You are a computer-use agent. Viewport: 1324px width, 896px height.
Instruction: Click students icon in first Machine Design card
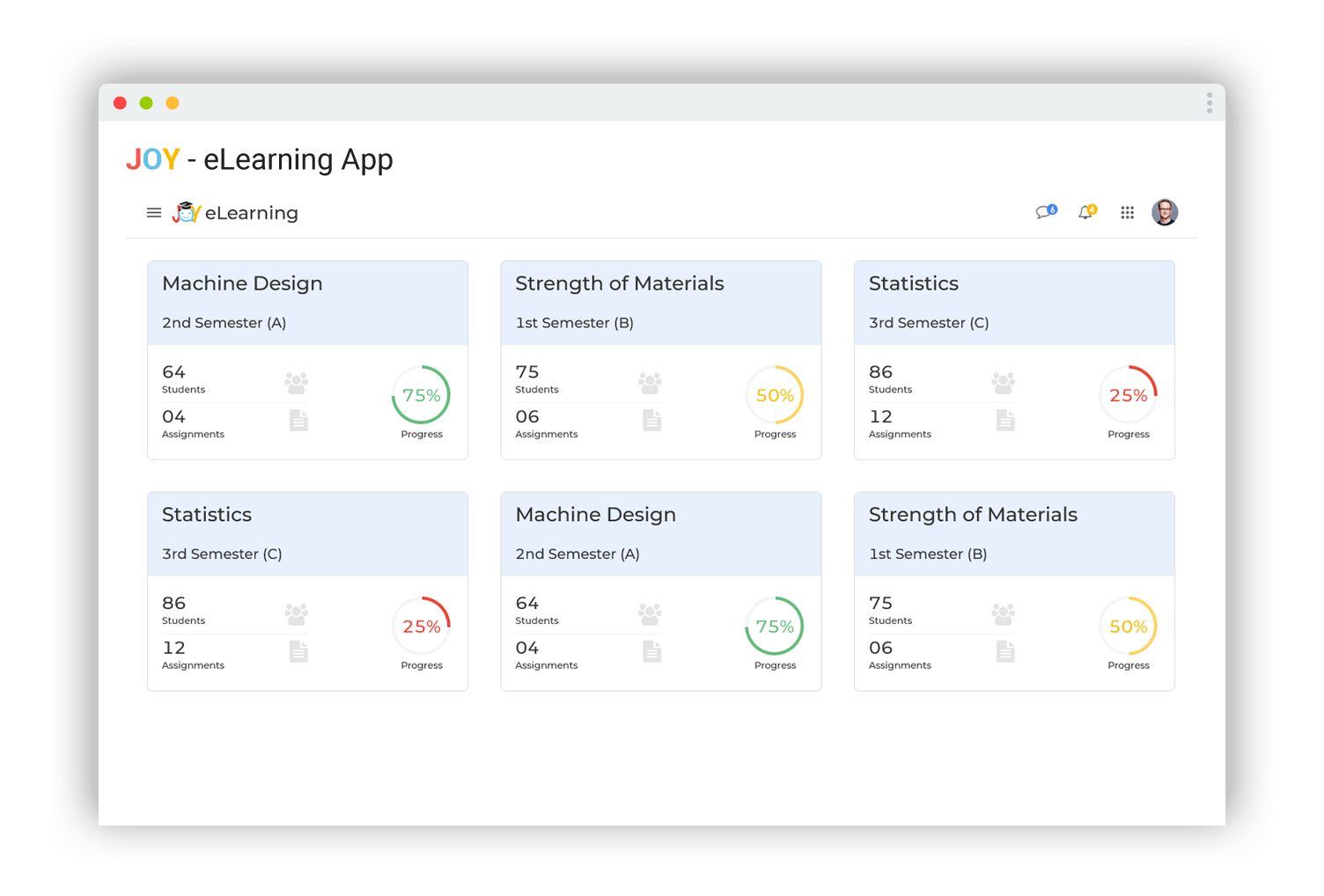297,383
